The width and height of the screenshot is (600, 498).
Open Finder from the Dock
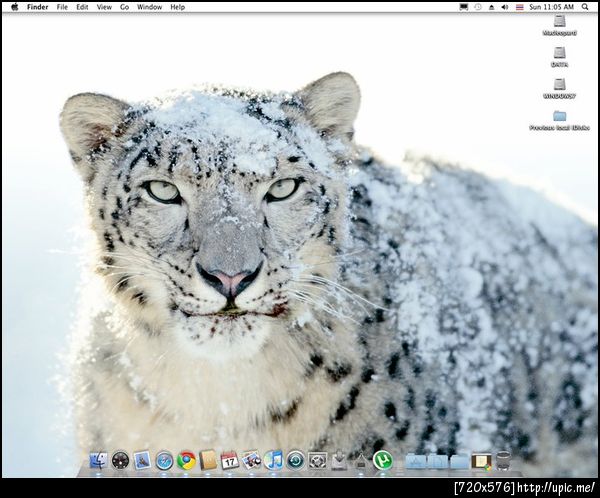pyautogui.click(x=98, y=460)
